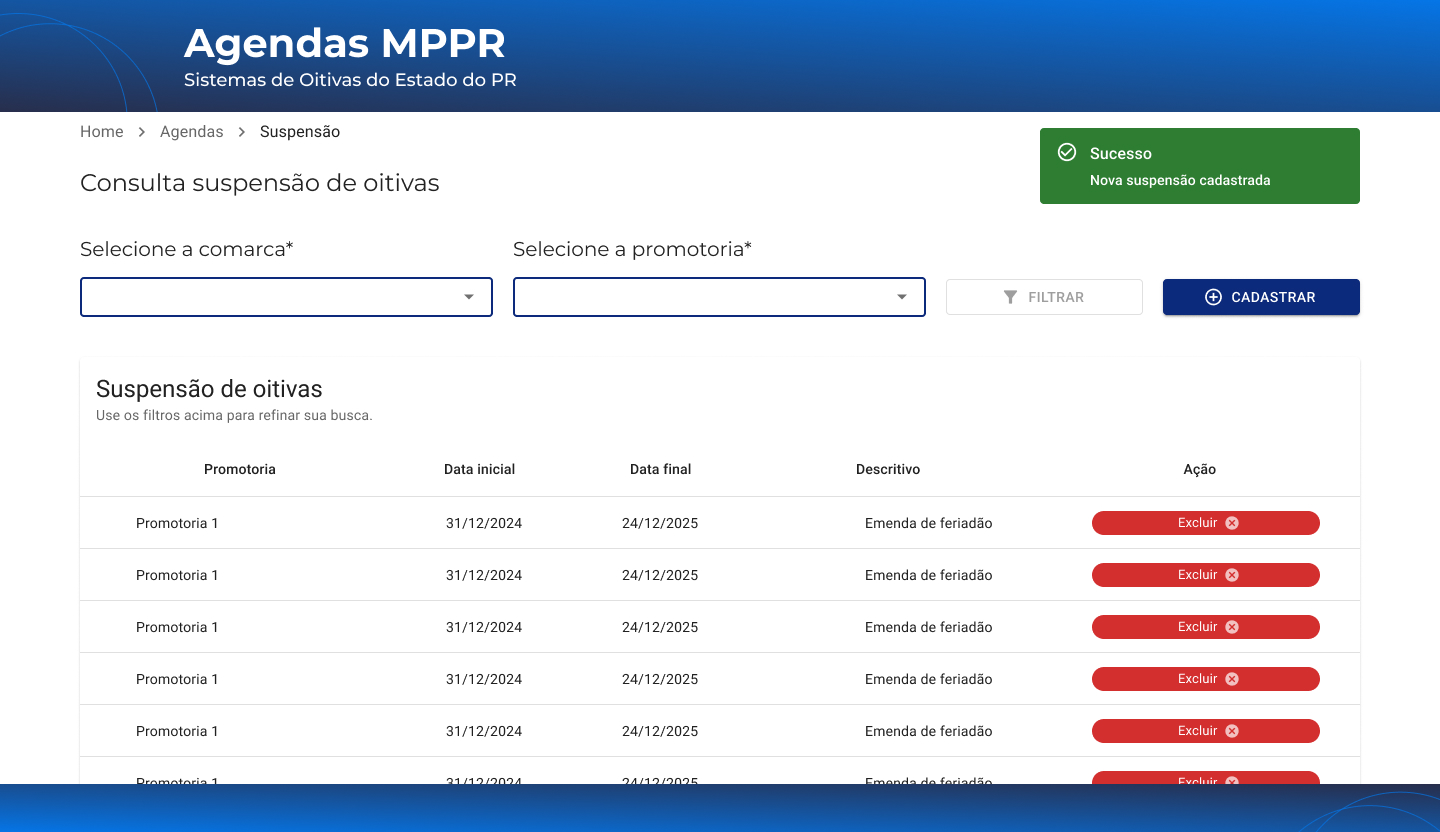Screen dimensions: 1440x832
Task: Click '31/12/2024' in the first row
Action: point(484,523)
